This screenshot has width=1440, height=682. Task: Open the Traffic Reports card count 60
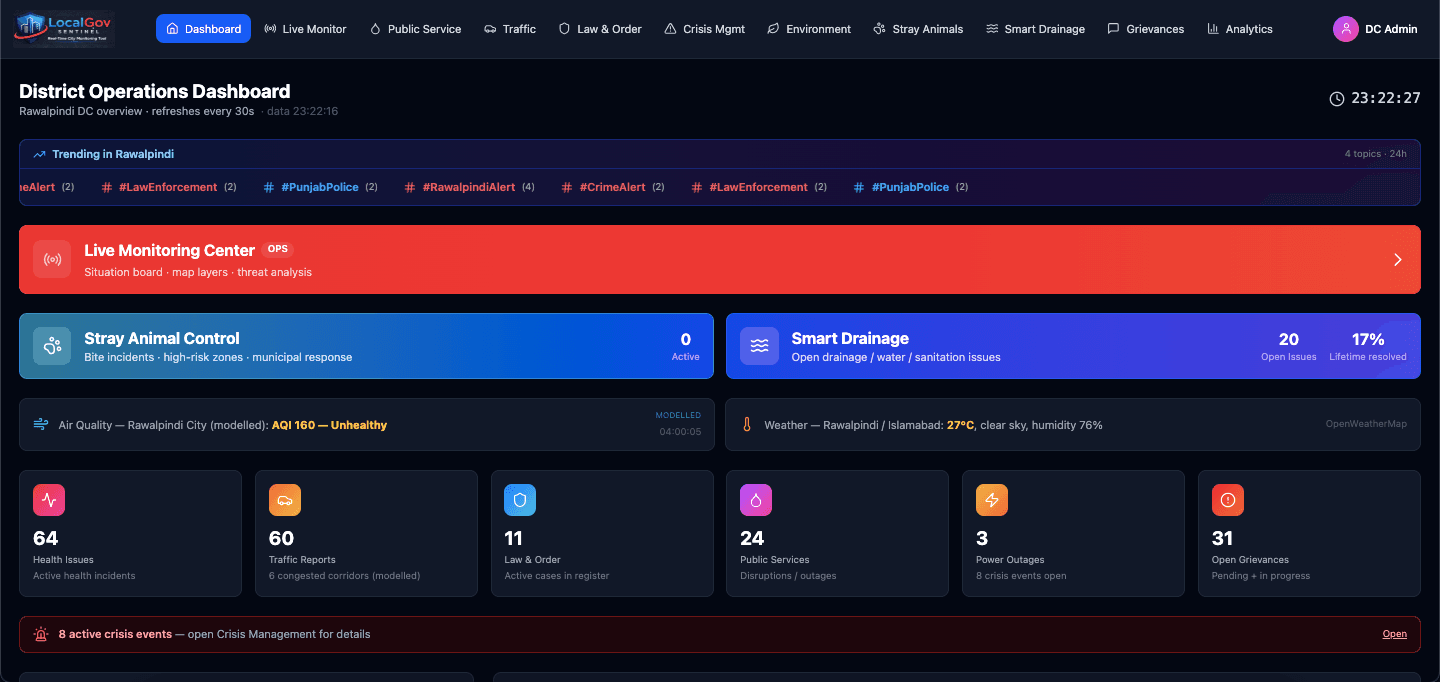(282, 538)
